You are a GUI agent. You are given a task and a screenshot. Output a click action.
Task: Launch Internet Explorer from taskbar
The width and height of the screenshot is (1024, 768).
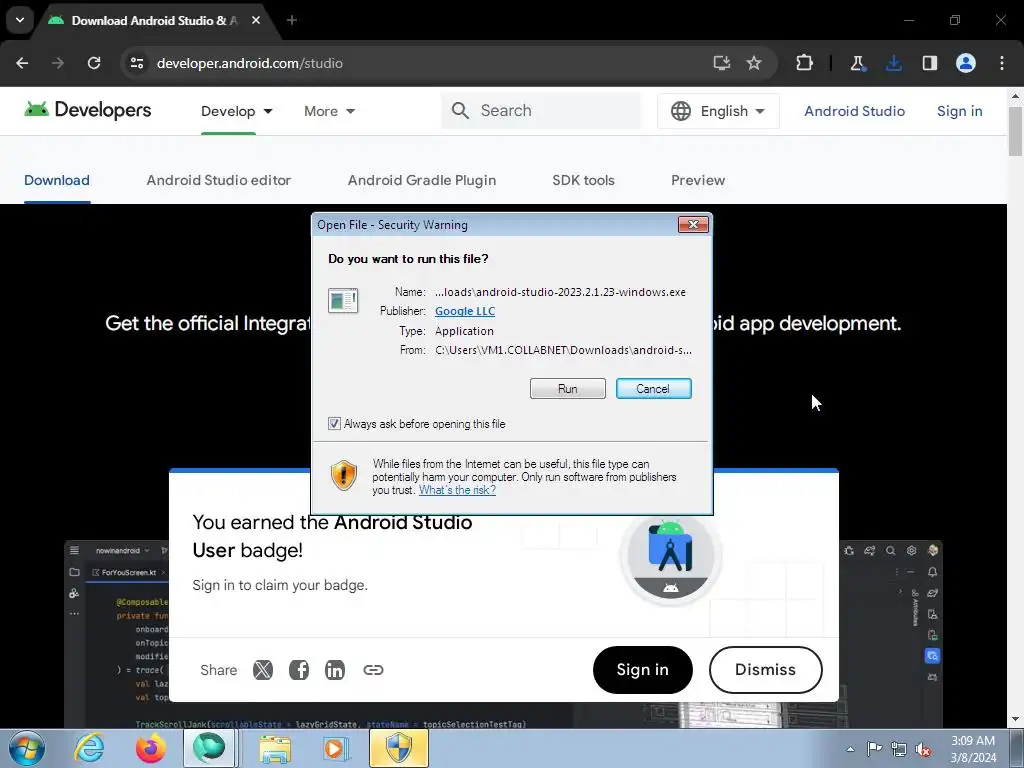(x=89, y=748)
